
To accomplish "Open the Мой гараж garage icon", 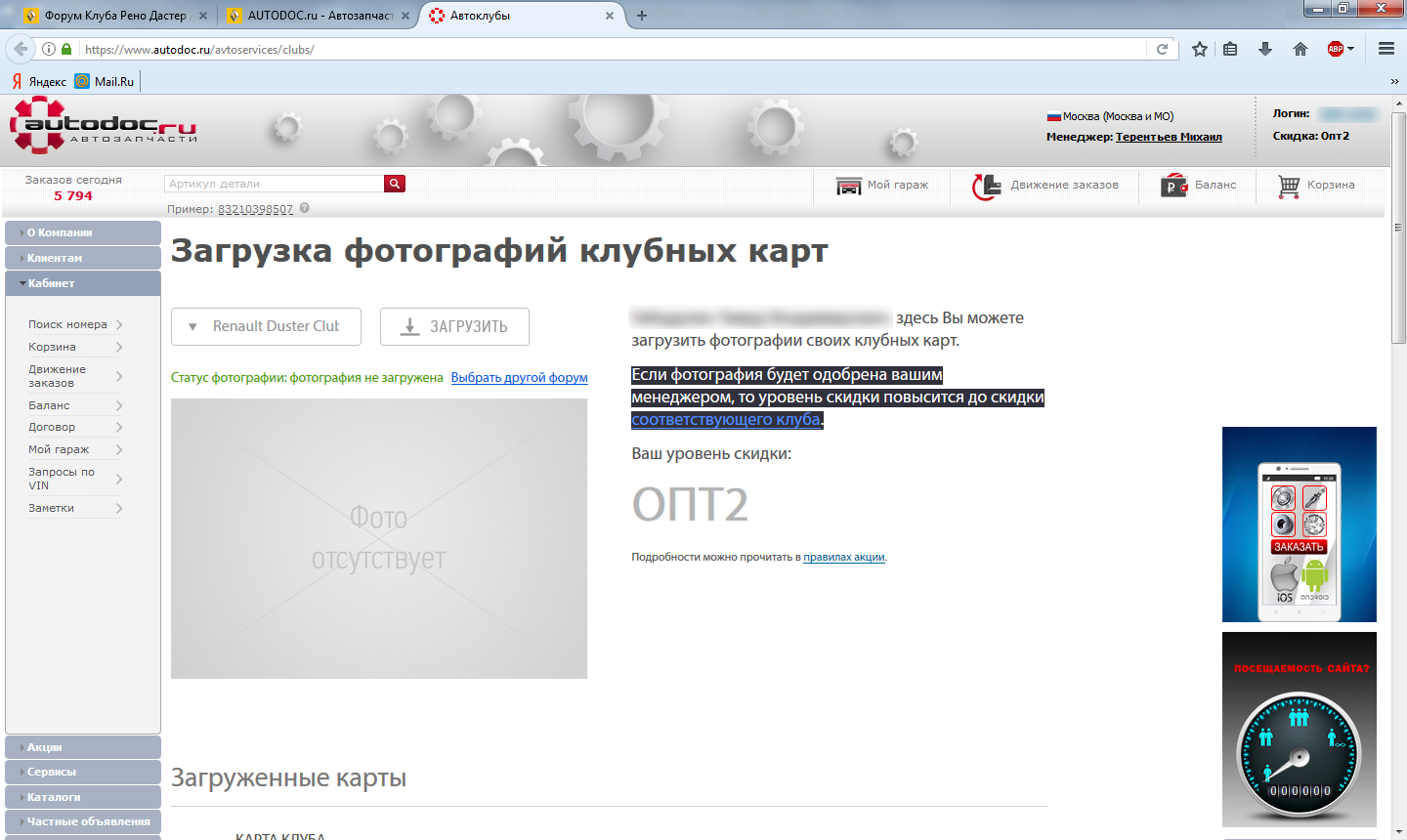I will [848, 186].
